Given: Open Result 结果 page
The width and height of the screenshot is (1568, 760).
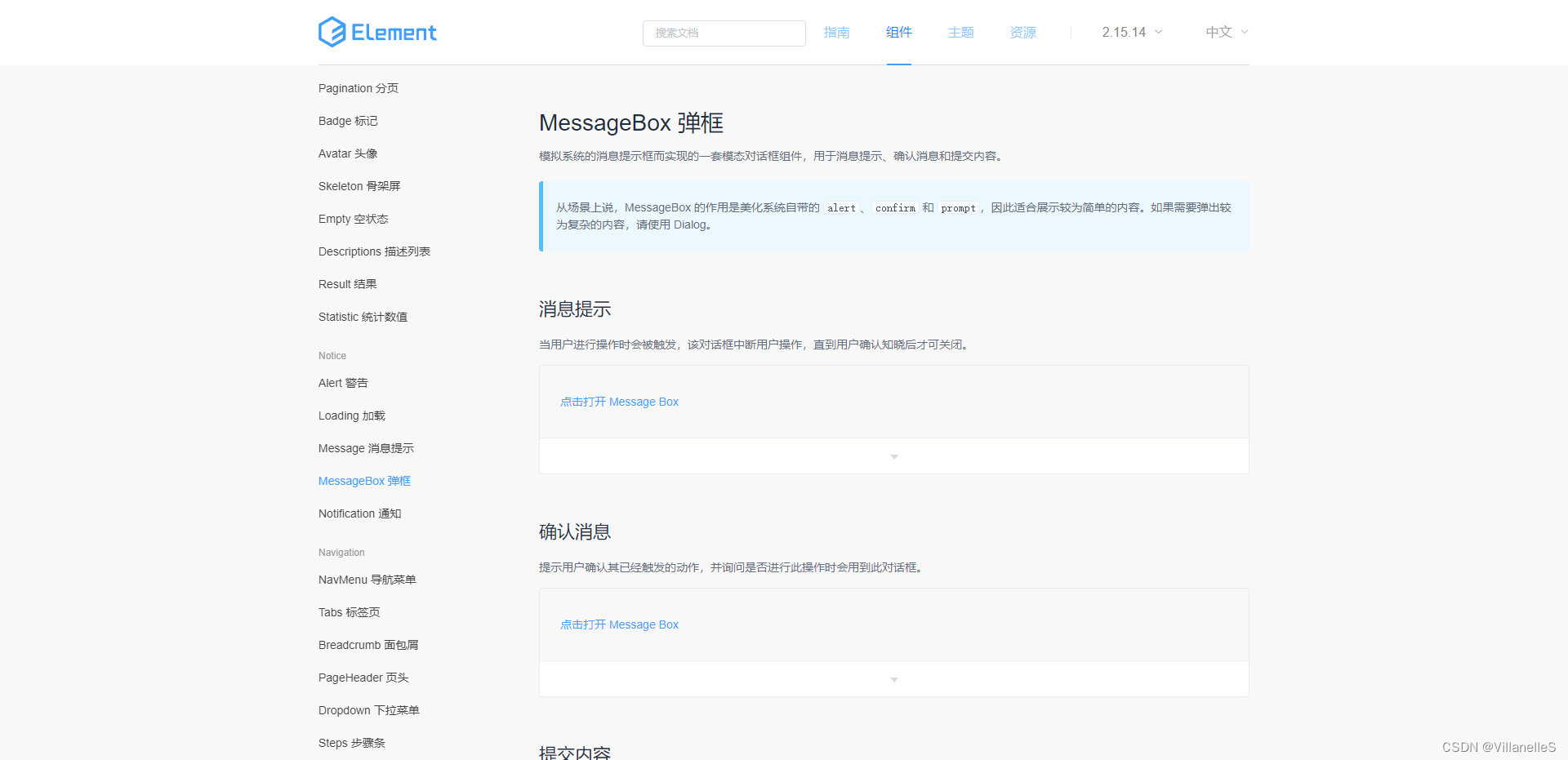Looking at the screenshot, I should tap(347, 284).
